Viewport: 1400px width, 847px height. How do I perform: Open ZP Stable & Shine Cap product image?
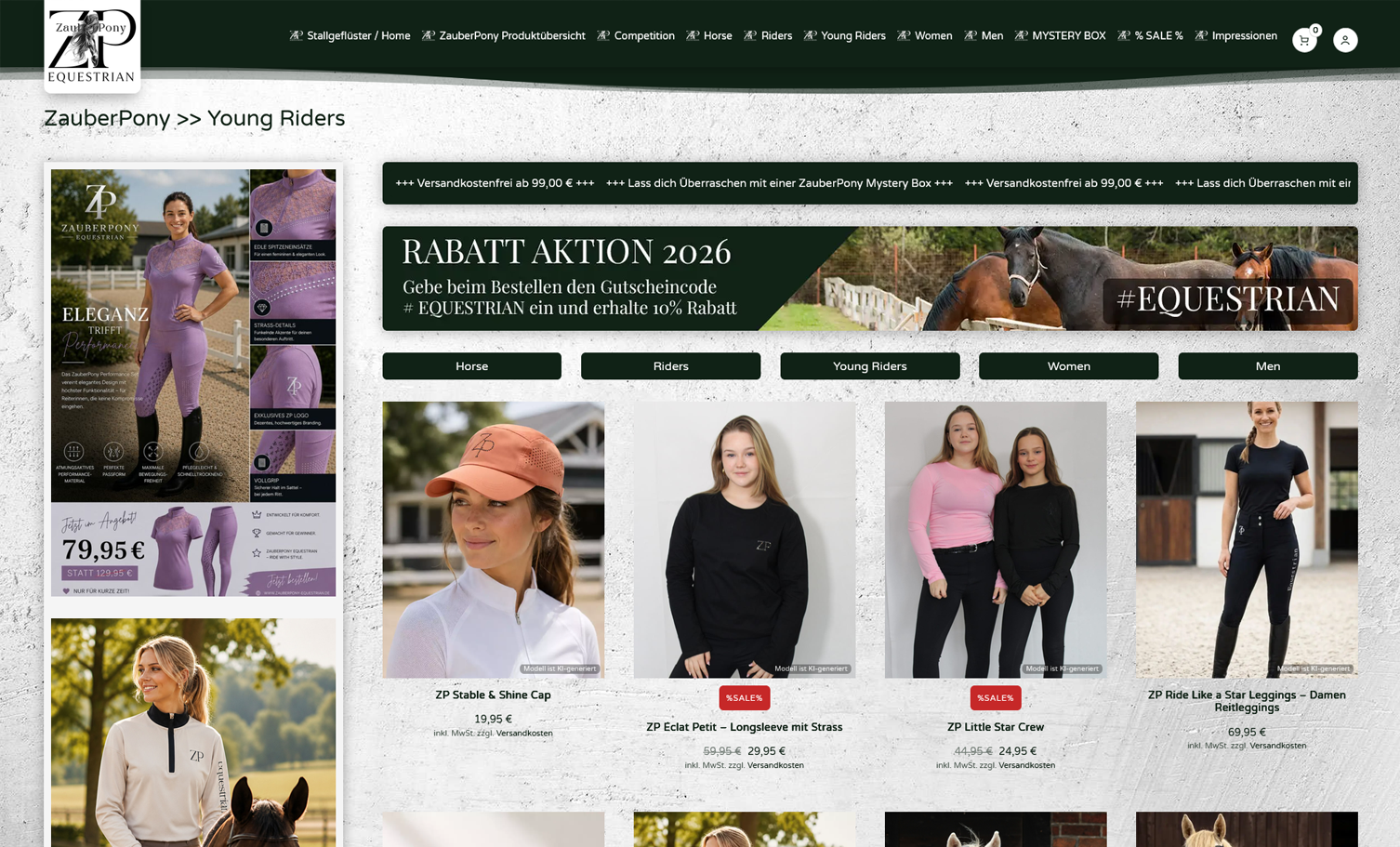click(x=494, y=539)
